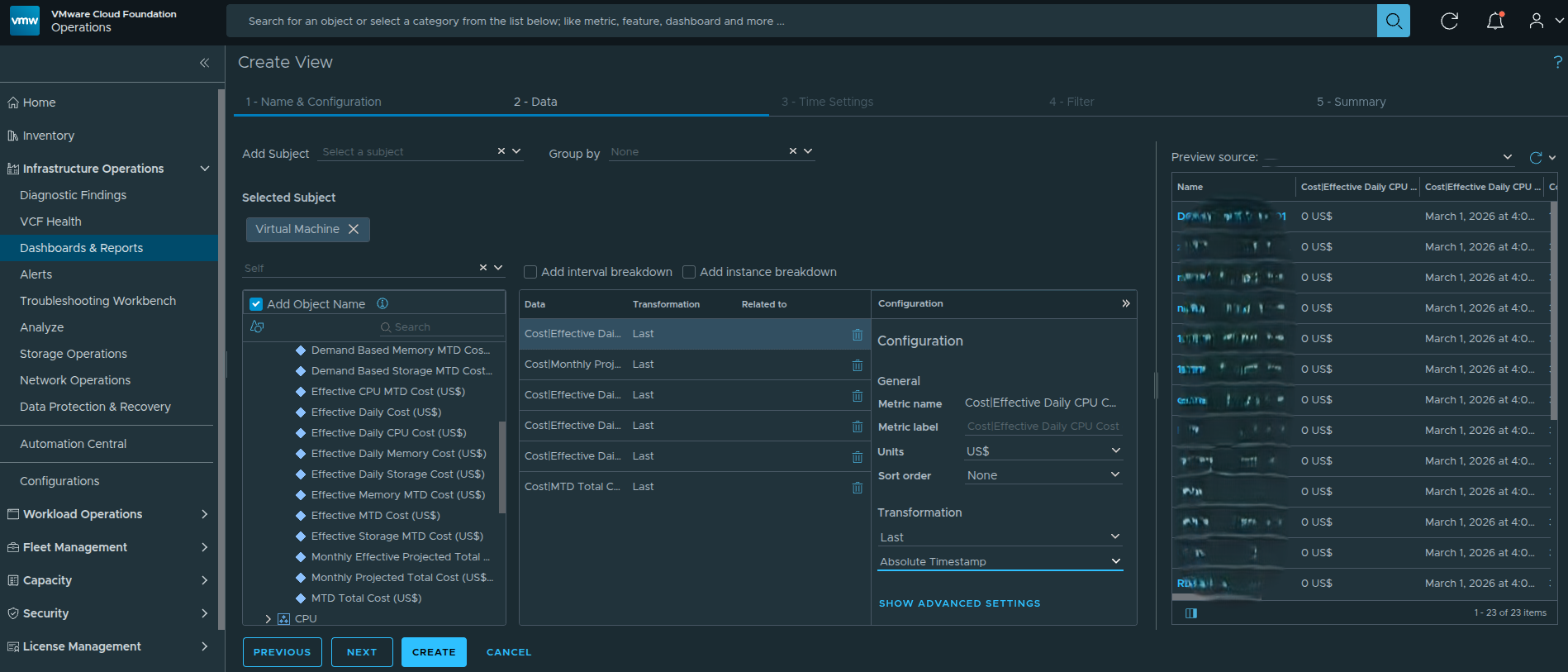The image size is (1568, 672).
Task: Delete the Cost|MTD Total C metric row
Action: (x=857, y=488)
